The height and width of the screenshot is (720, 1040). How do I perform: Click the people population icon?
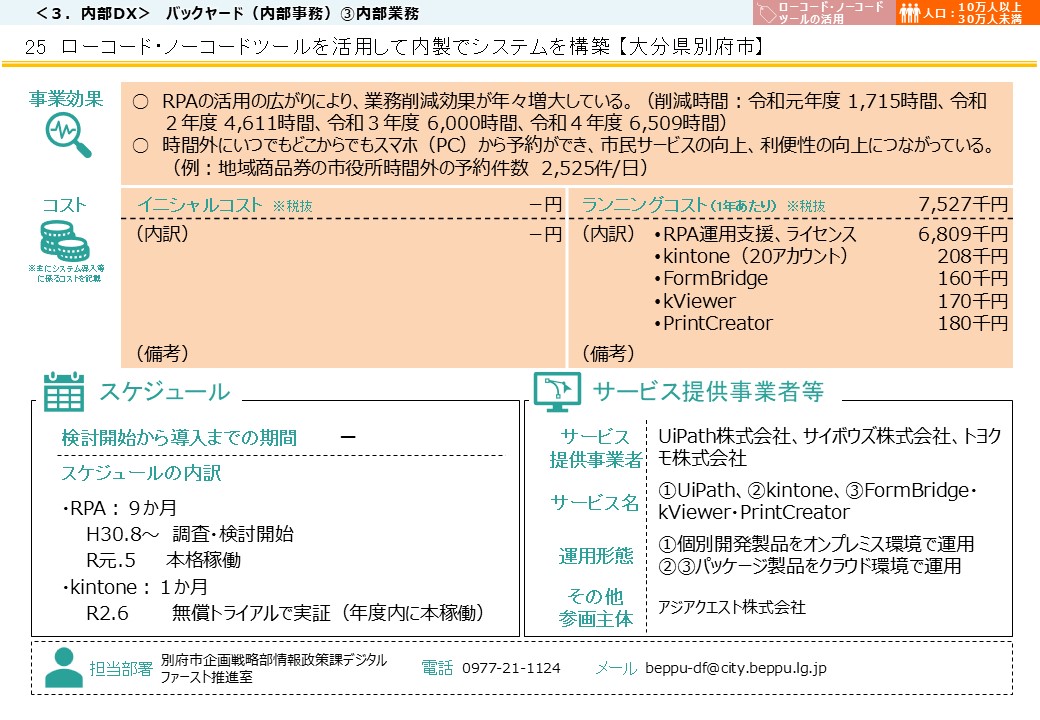point(909,13)
